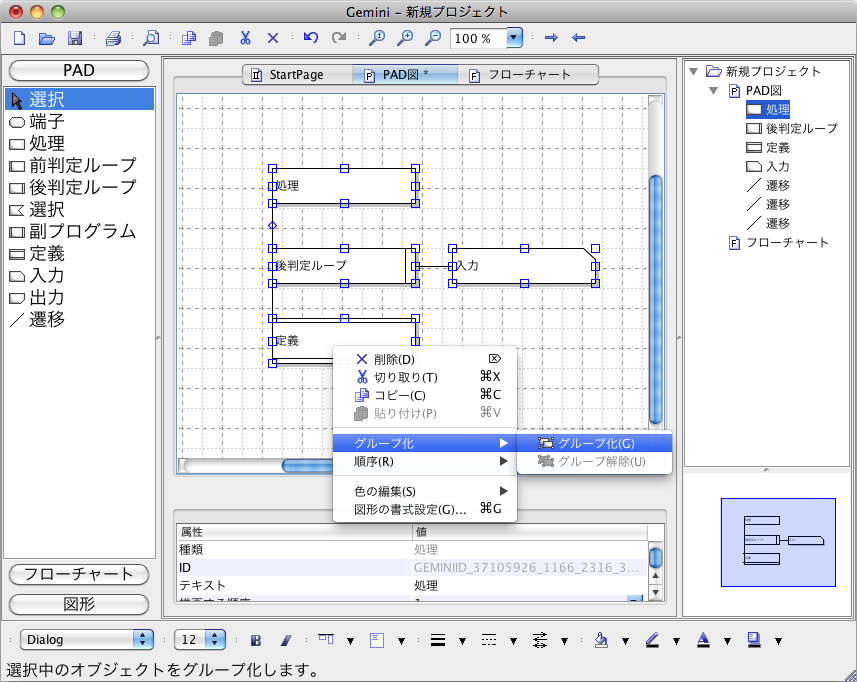
Task: Toggle bold text formatting
Action: 256,640
